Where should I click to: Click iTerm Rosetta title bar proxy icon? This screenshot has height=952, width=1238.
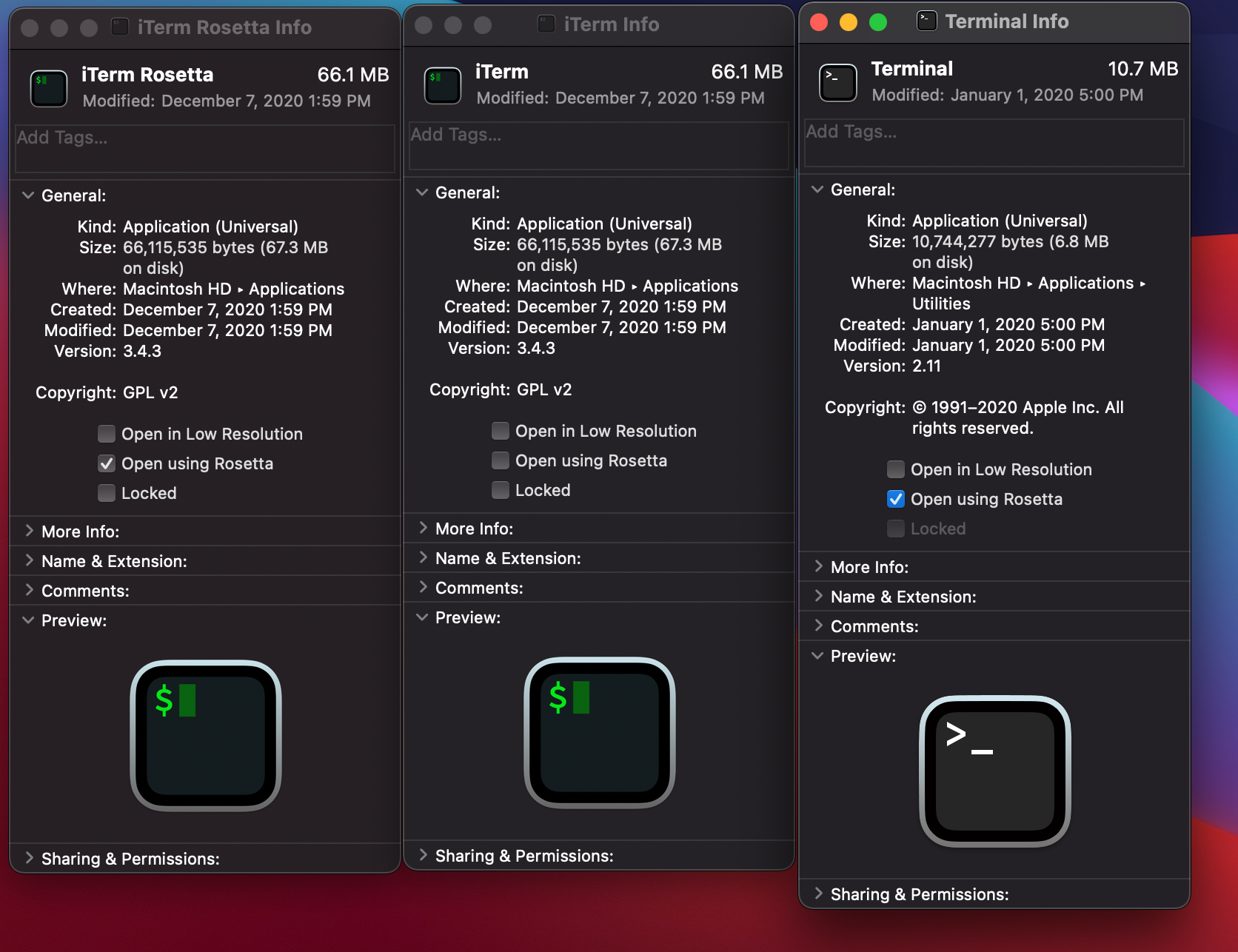[x=120, y=27]
